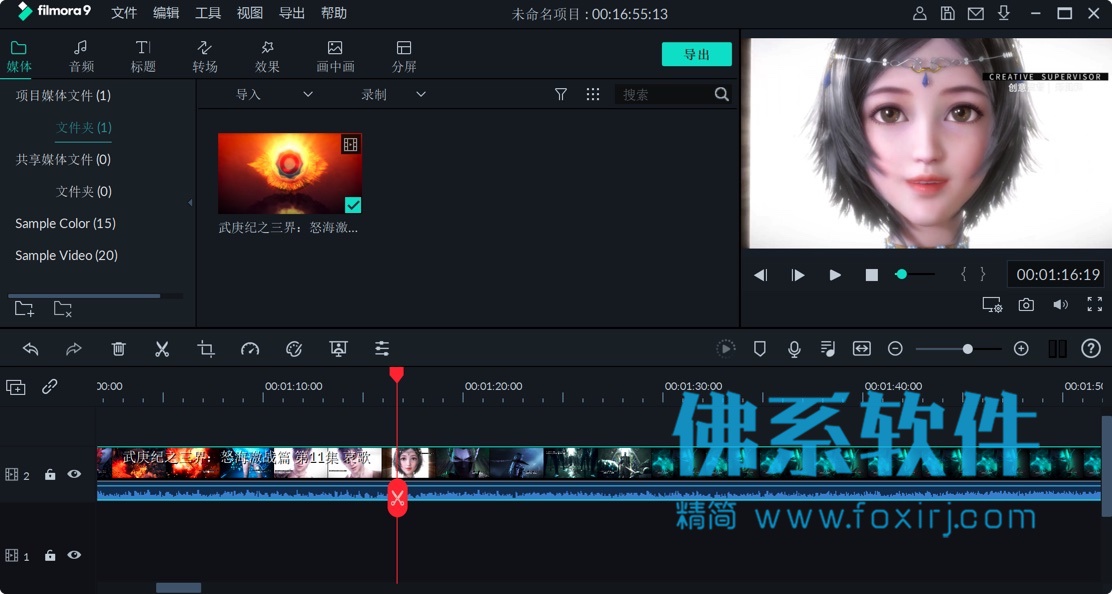Toggle track 2 lock icon

pos(50,474)
